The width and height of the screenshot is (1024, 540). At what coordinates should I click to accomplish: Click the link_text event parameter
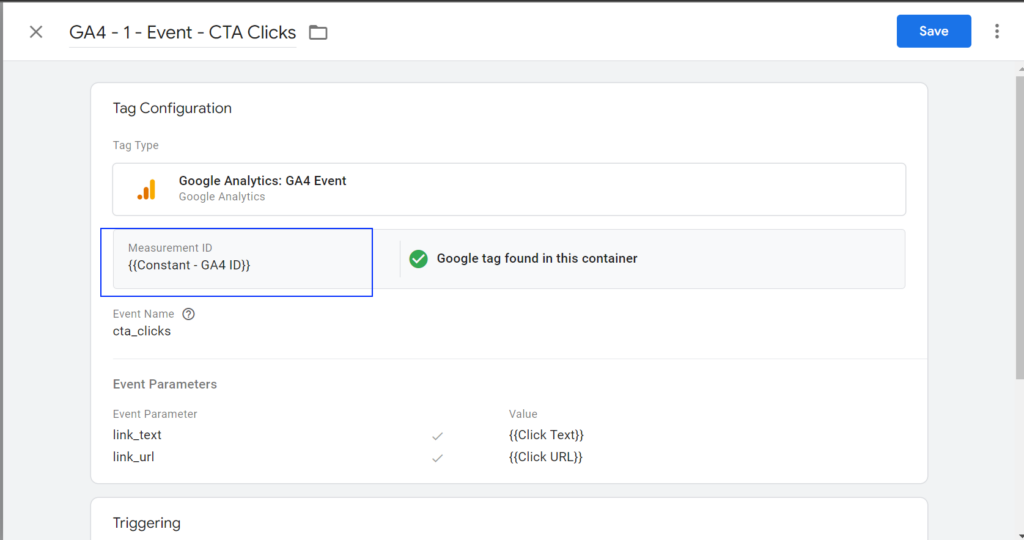coord(137,435)
